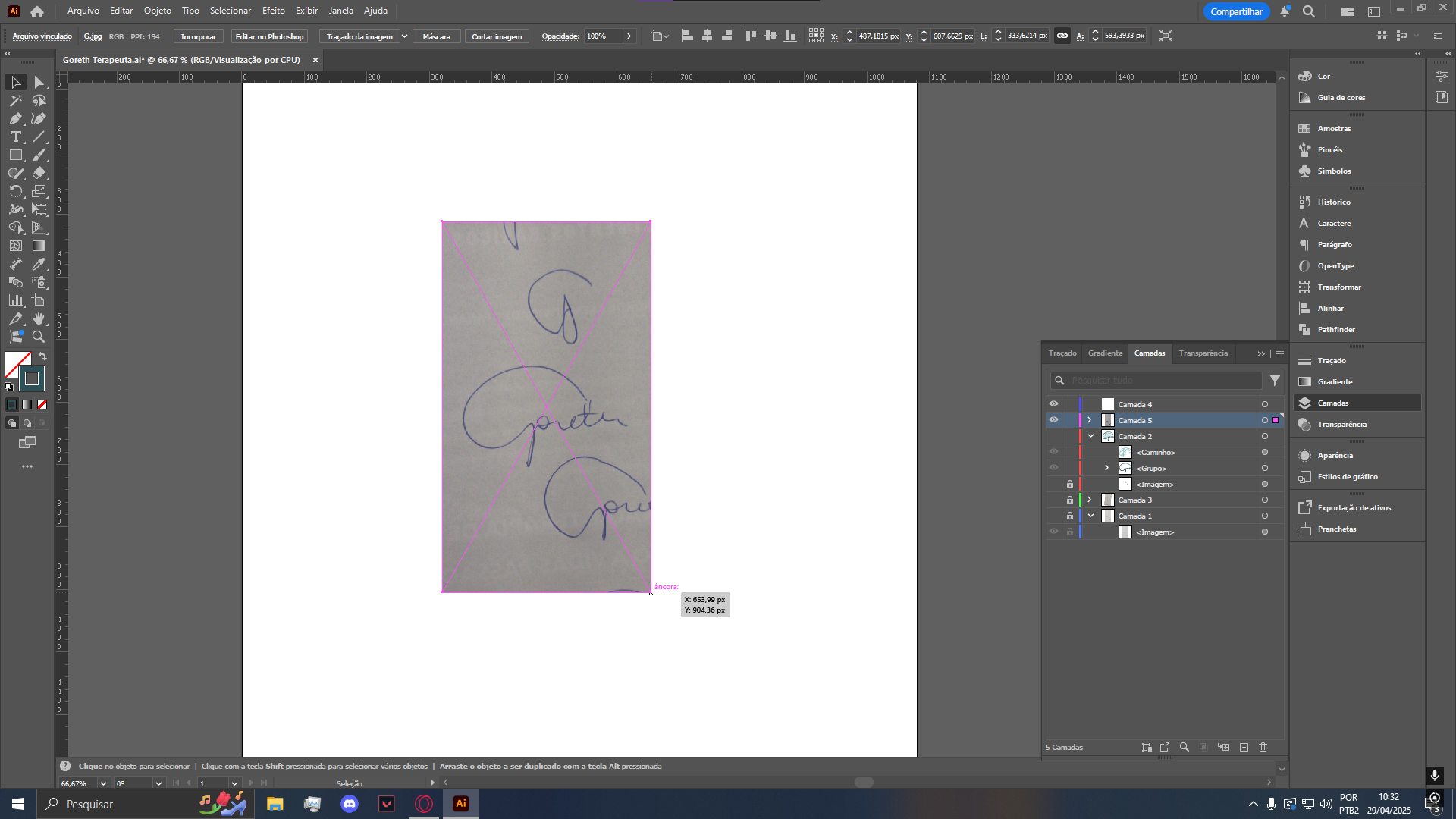The width and height of the screenshot is (1456, 819).
Task: Click the Incorporar button
Action: 199,36
